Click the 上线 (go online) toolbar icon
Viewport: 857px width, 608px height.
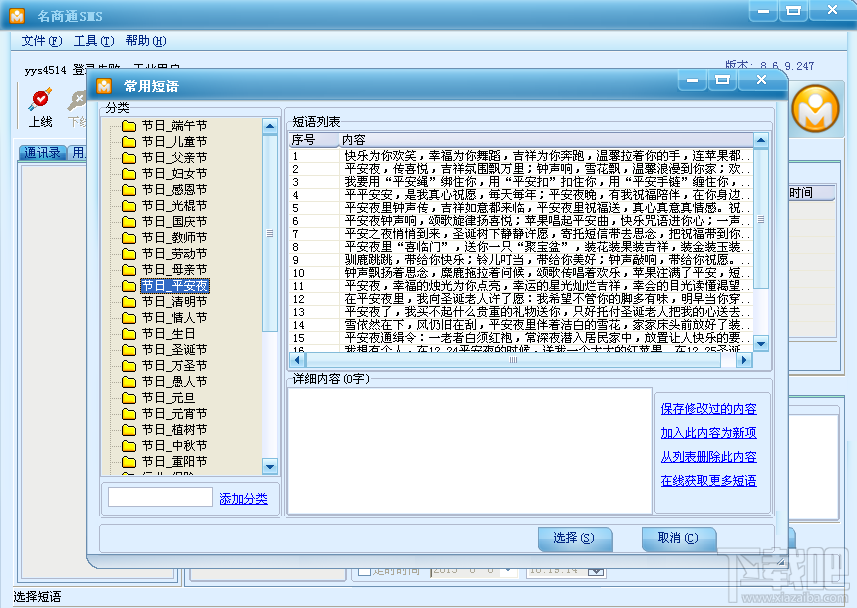coord(40,107)
